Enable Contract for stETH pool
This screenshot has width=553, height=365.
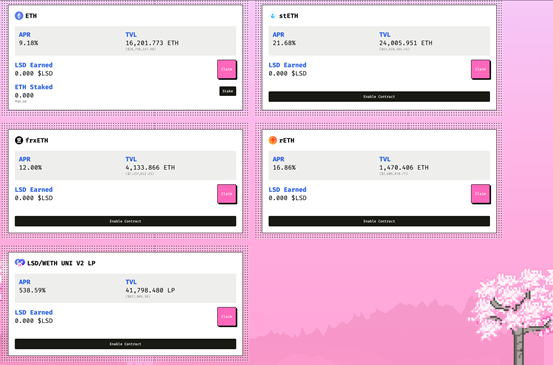379,97
